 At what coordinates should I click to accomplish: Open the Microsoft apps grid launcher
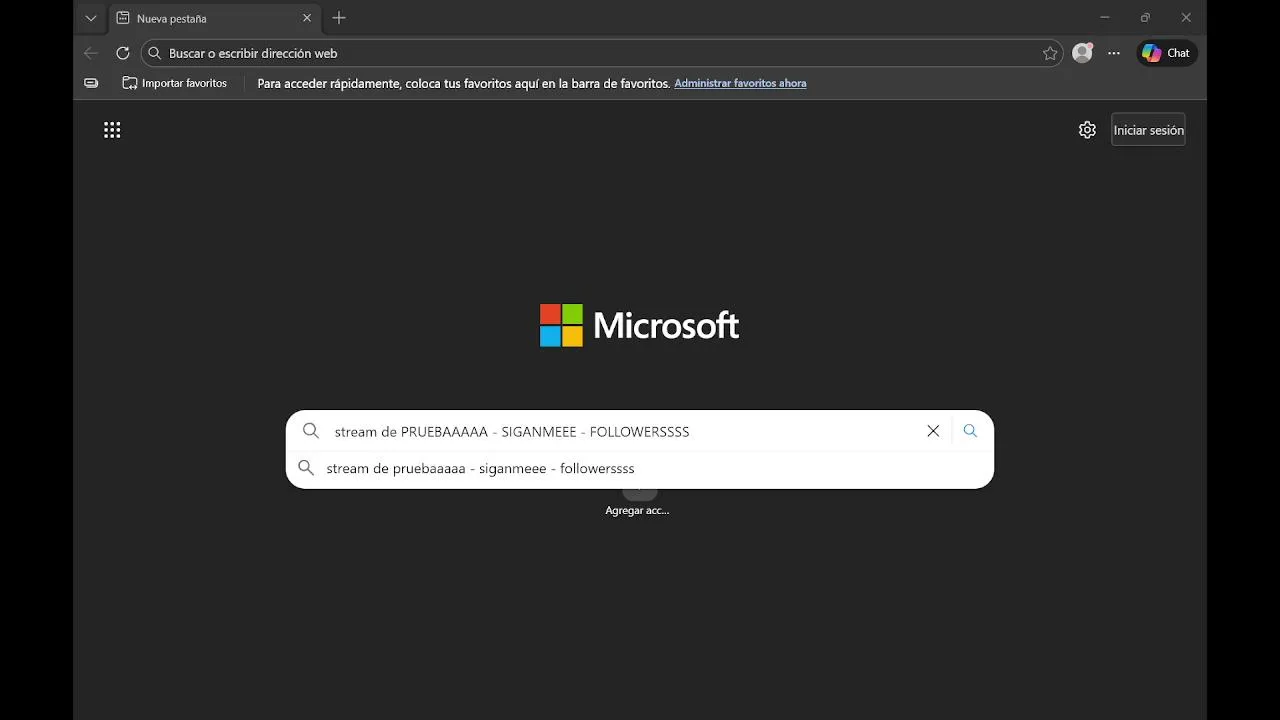coord(112,130)
